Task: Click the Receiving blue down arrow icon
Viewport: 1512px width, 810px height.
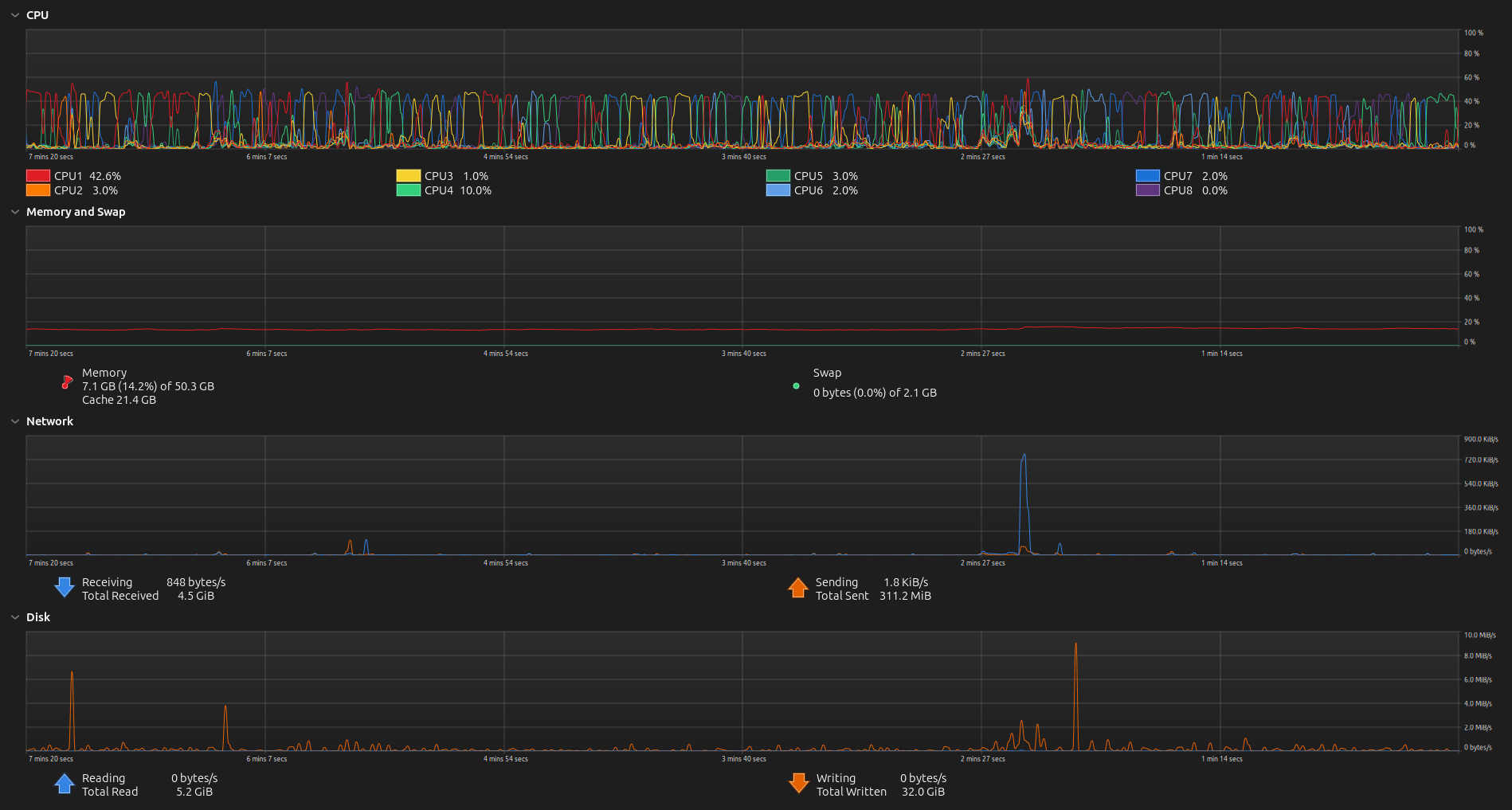Action: [x=65, y=588]
